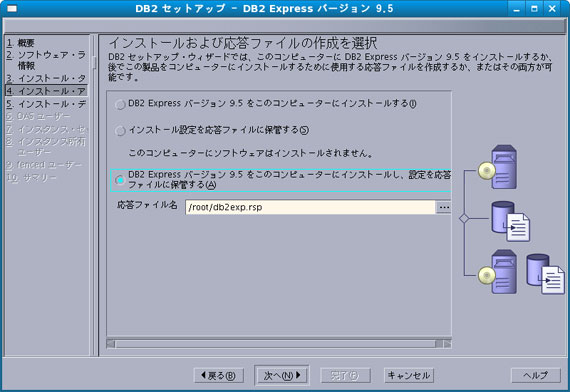Click the 戻る(B) back button
The height and width of the screenshot is (392, 570).
tap(218, 375)
